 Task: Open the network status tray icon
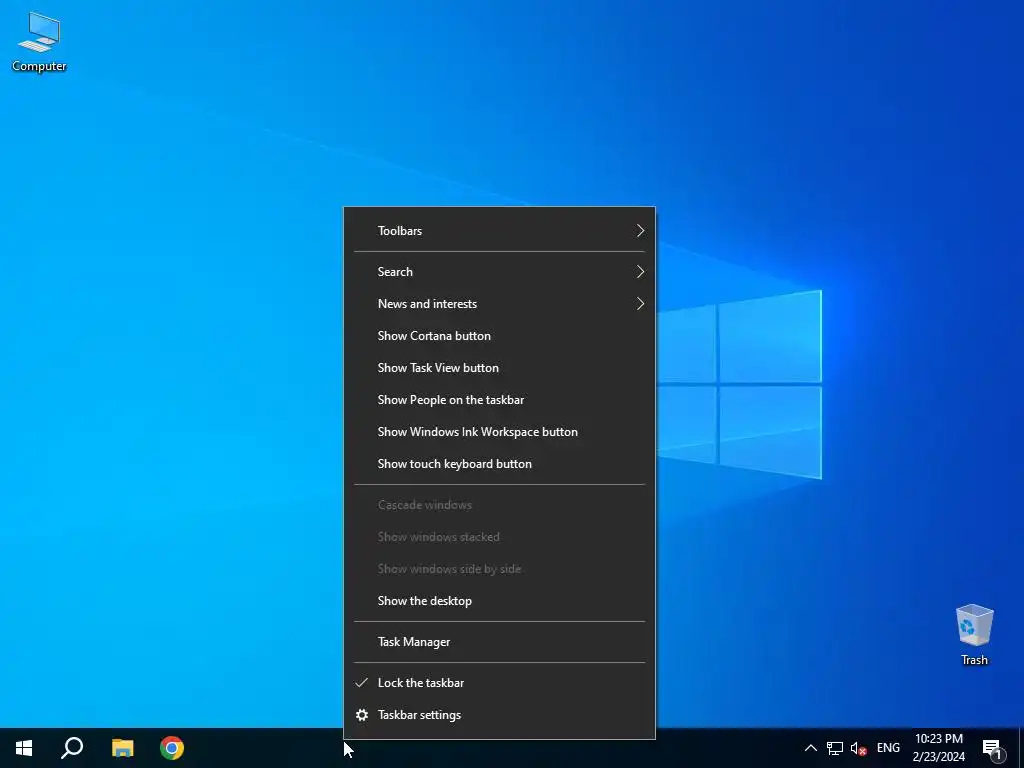point(835,748)
